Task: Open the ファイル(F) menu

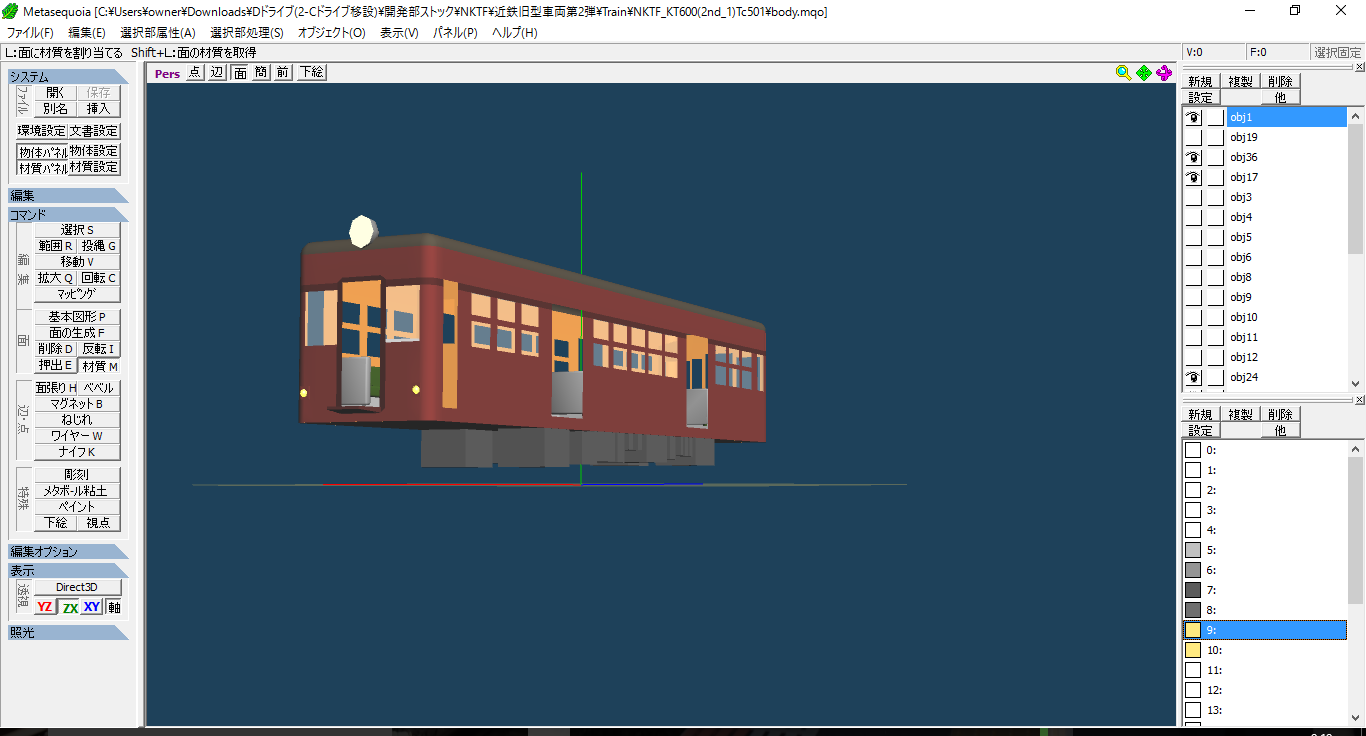Action: [30, 33]
